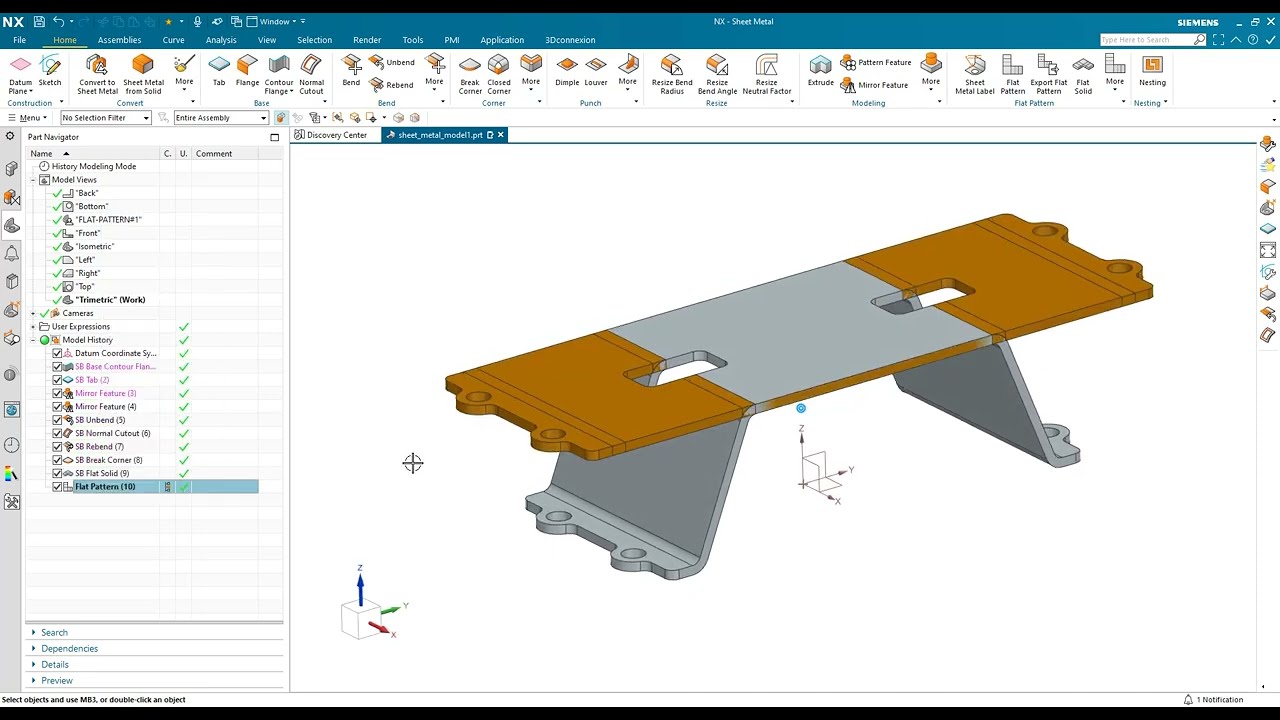The width and height of the screenshot is (1280, 720).
Task: Toggle SB Flat Solid (9) checkbox
Action: (x=58, y=473)
